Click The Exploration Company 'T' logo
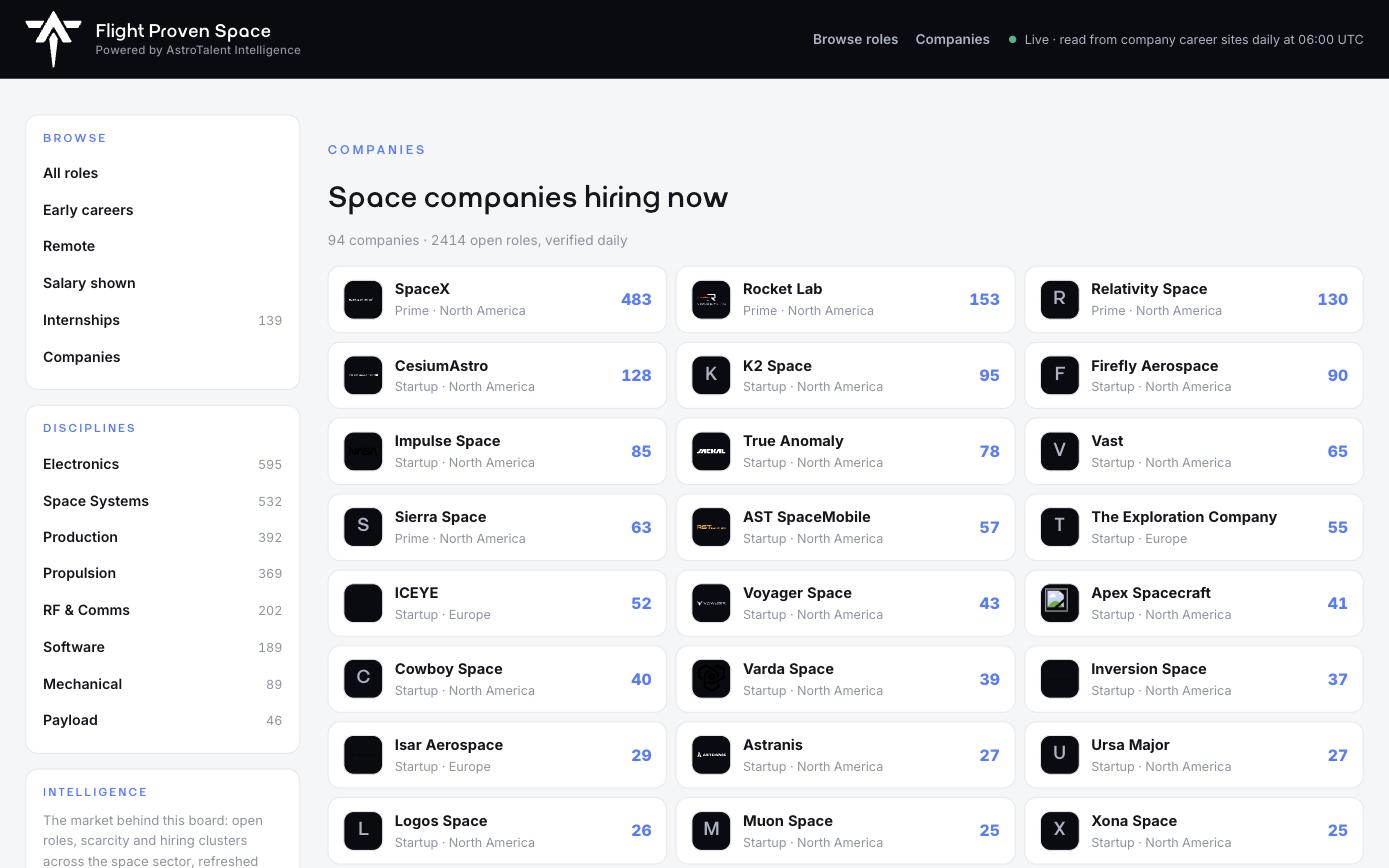The height and width of the screenshot is (868, 1389). point(1059,527)
